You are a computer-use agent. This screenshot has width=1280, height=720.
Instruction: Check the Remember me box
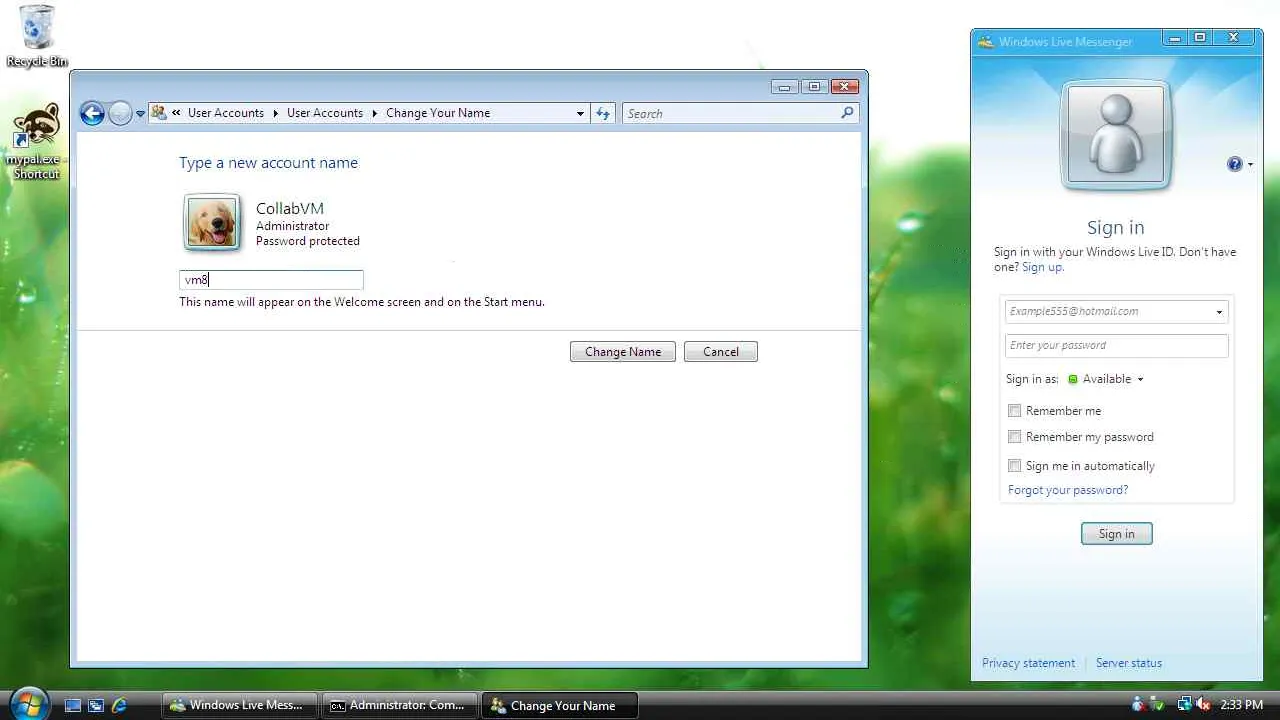coord(1015,411)
